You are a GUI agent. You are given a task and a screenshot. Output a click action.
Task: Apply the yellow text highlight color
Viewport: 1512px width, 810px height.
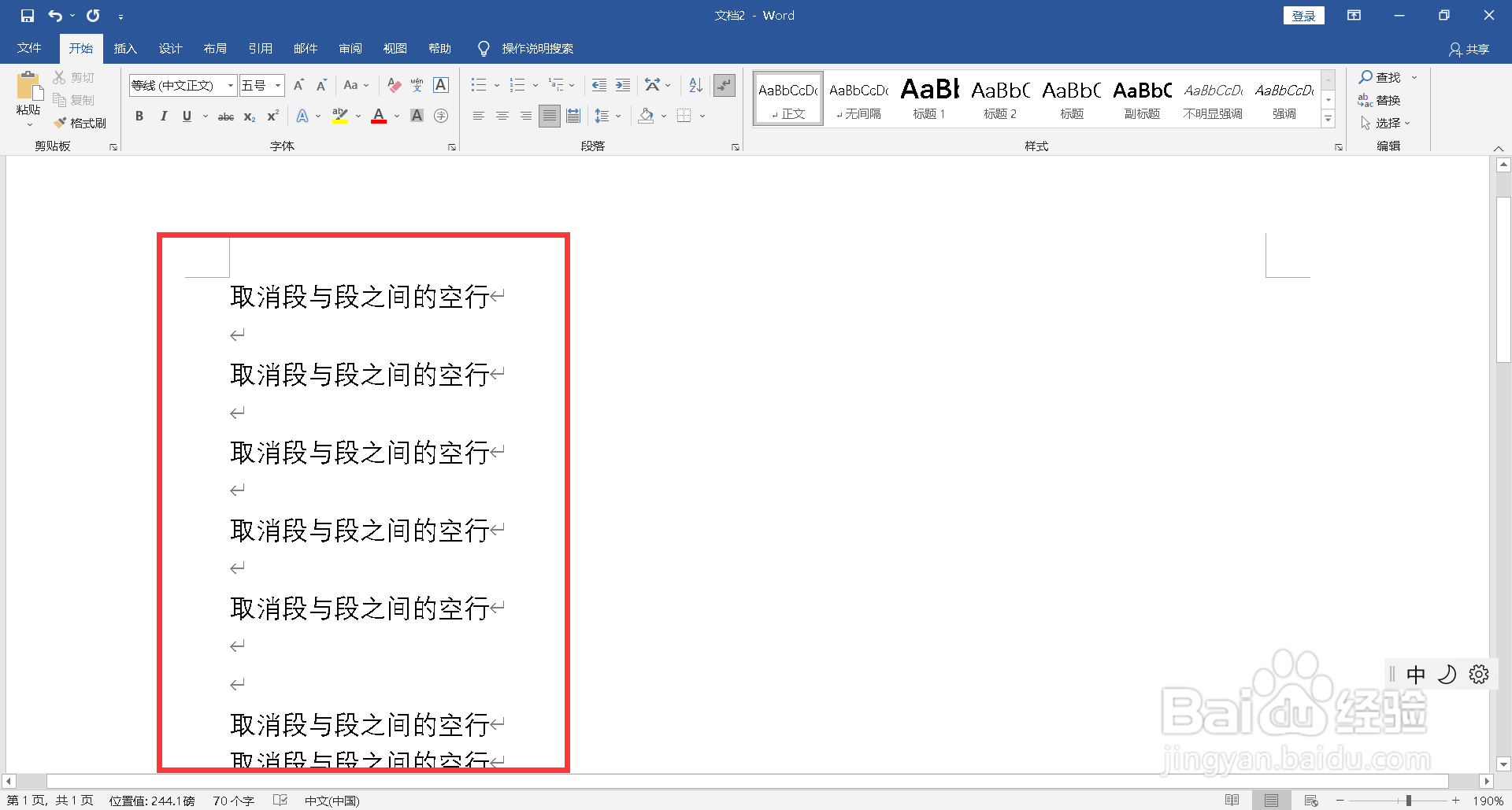(x=340, y=116)
